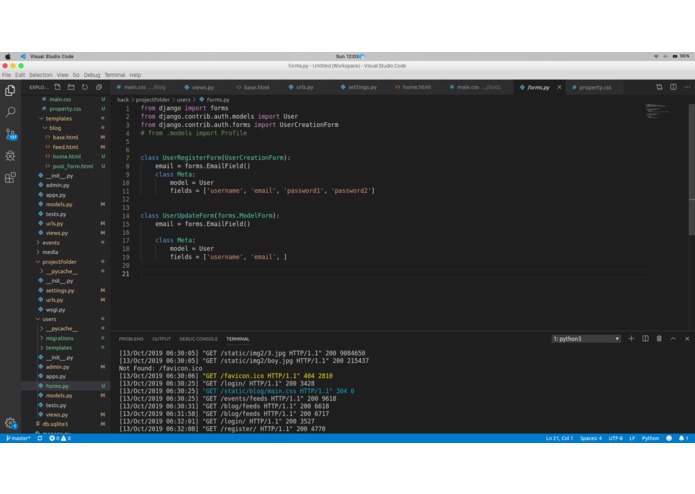Maximize the terminal panel size
Viewport: 695px width, 494px height.
673,338
